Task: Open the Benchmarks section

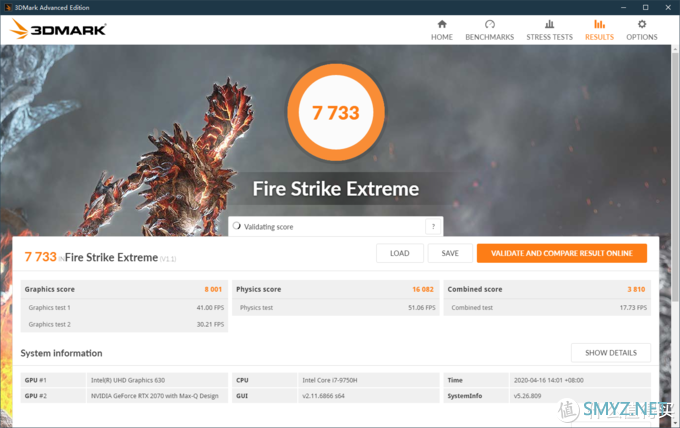Action: (489, 29)
